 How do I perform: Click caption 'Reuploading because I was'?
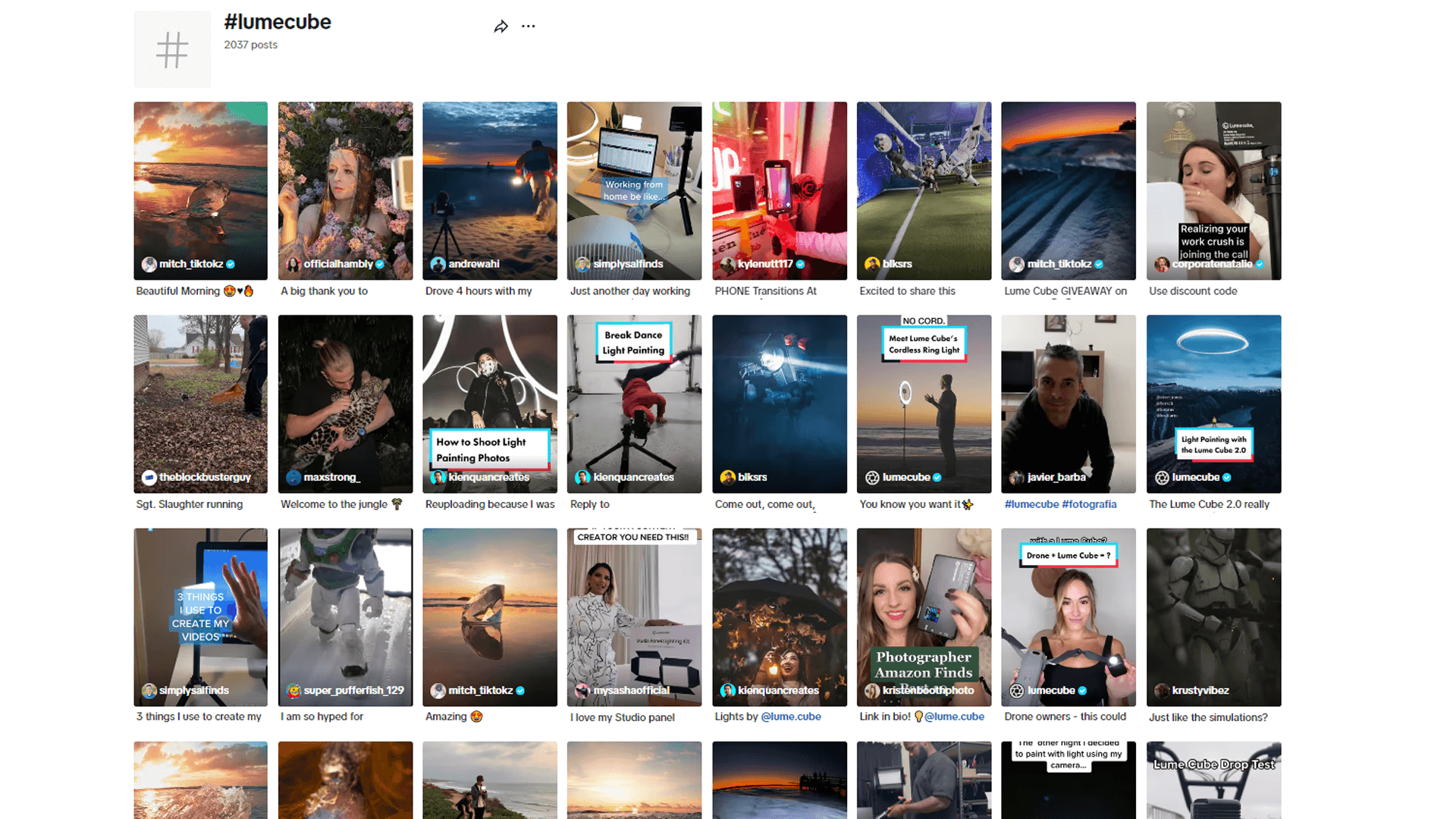[x=490, y=504]
